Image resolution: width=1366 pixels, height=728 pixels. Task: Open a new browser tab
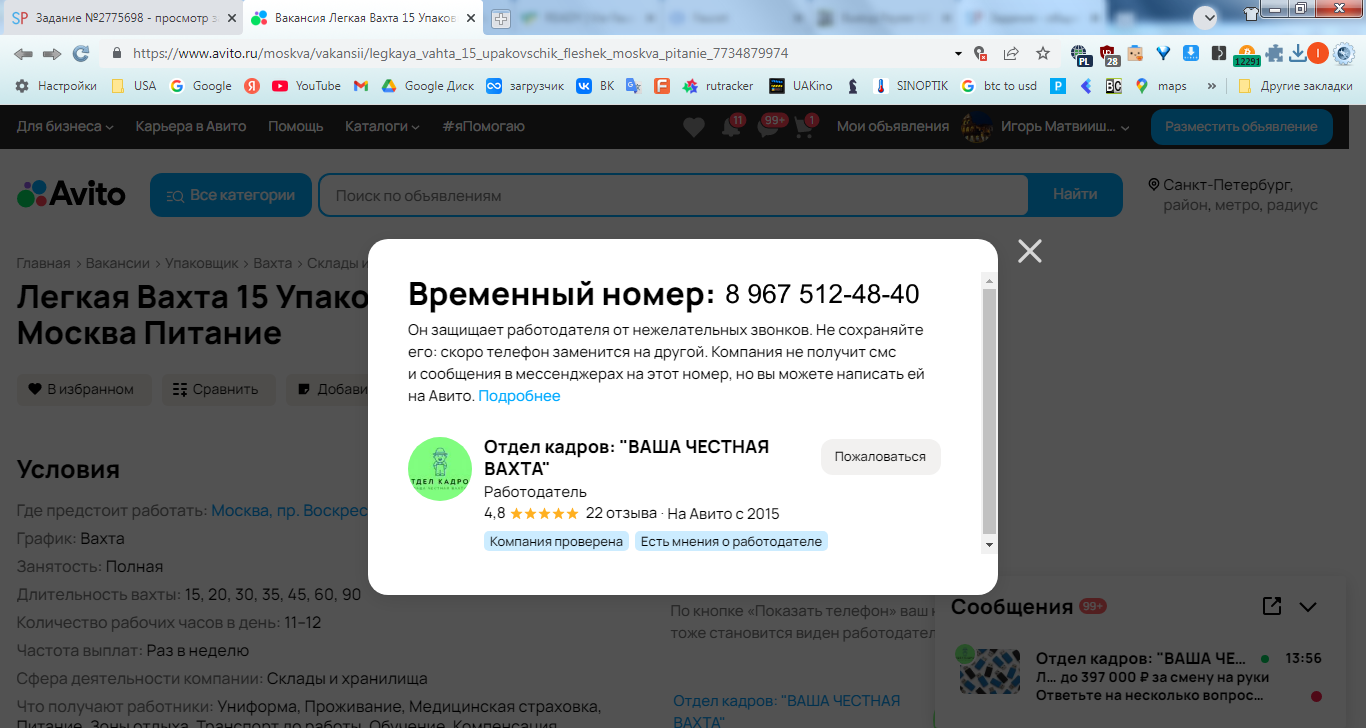(501, 18)
